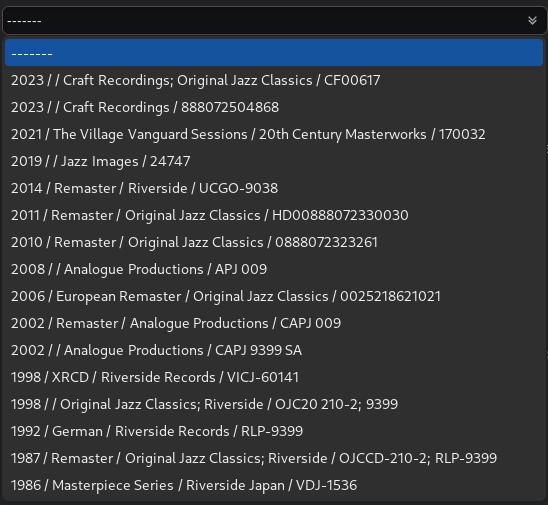The height and width of the screenshot is (505, 548).
Task: Select 2011 Remaster HD00888072330030 option
Action: (x=274, y=215)
